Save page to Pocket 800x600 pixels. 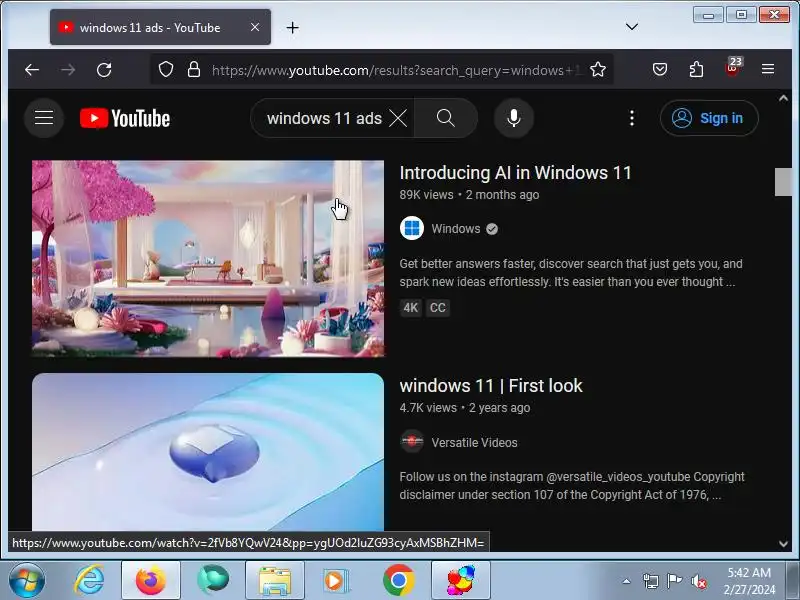[x=660, y=69]
